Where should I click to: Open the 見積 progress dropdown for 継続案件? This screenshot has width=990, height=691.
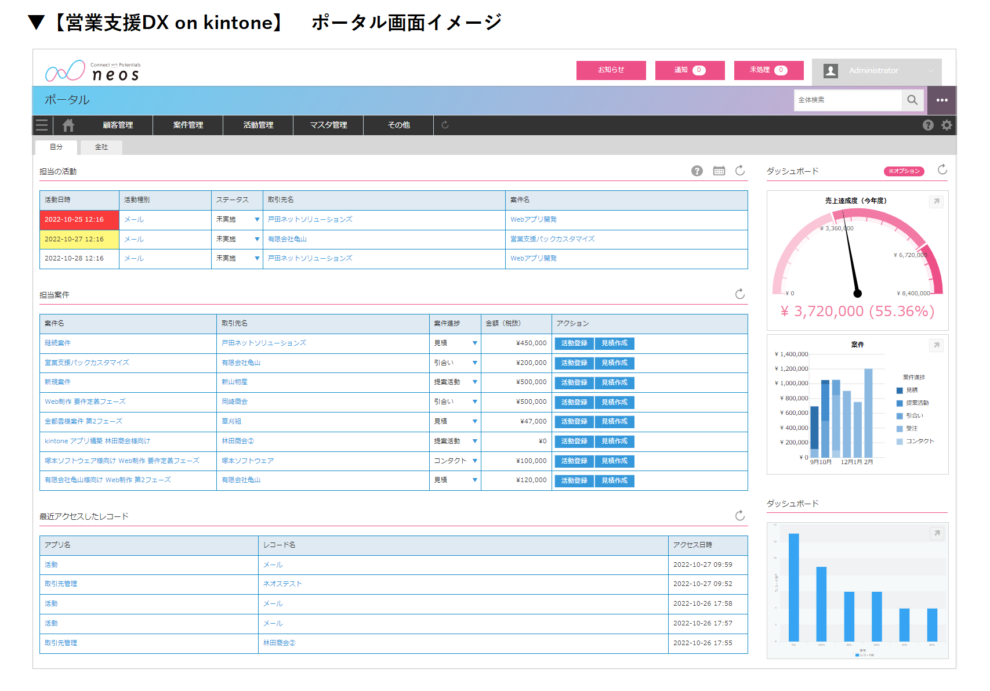pos(475,341)
